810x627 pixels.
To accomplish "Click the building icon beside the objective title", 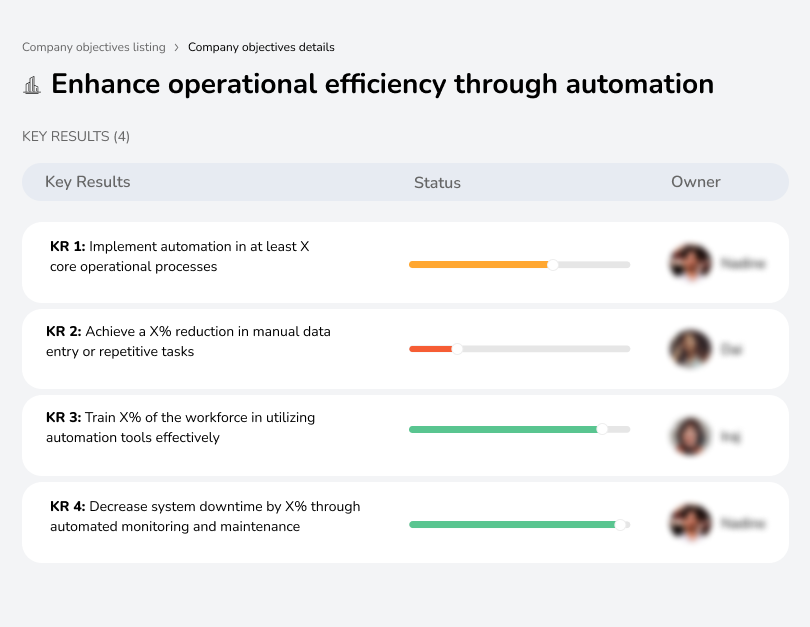I will pos(33,84).
